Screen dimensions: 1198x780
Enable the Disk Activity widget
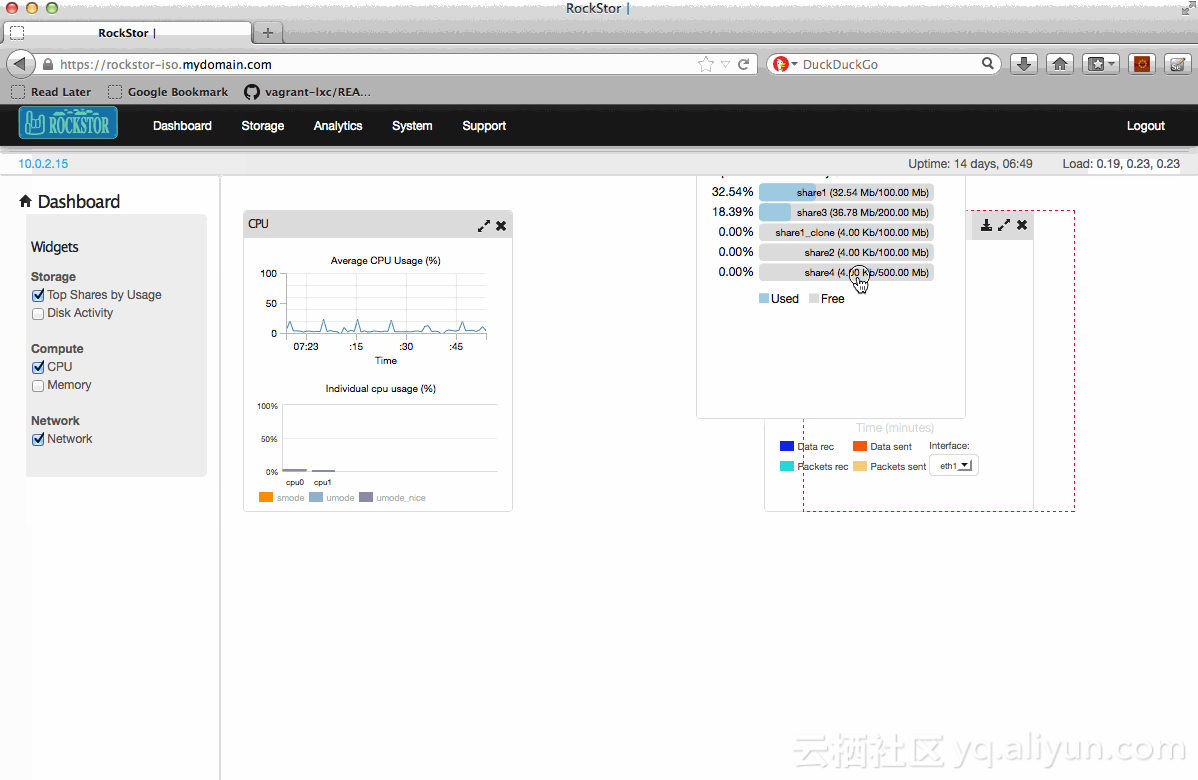coord(38,314)
